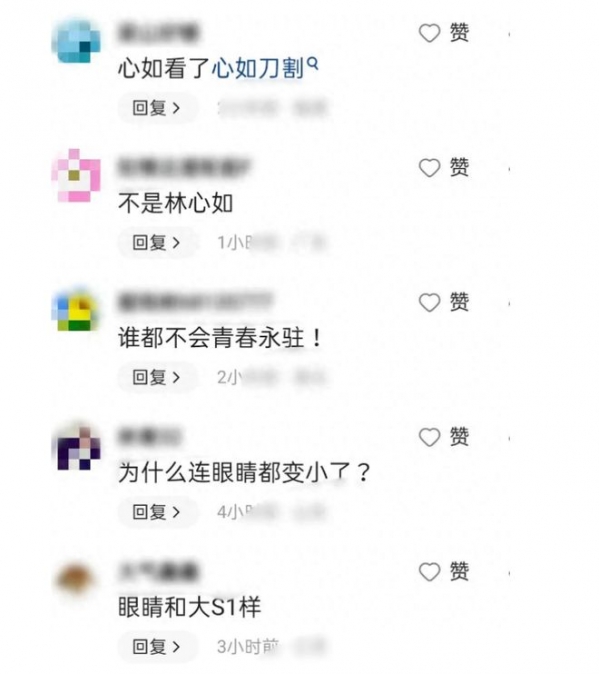Open pink pixelated avatar profile

(x=77, y=175)
